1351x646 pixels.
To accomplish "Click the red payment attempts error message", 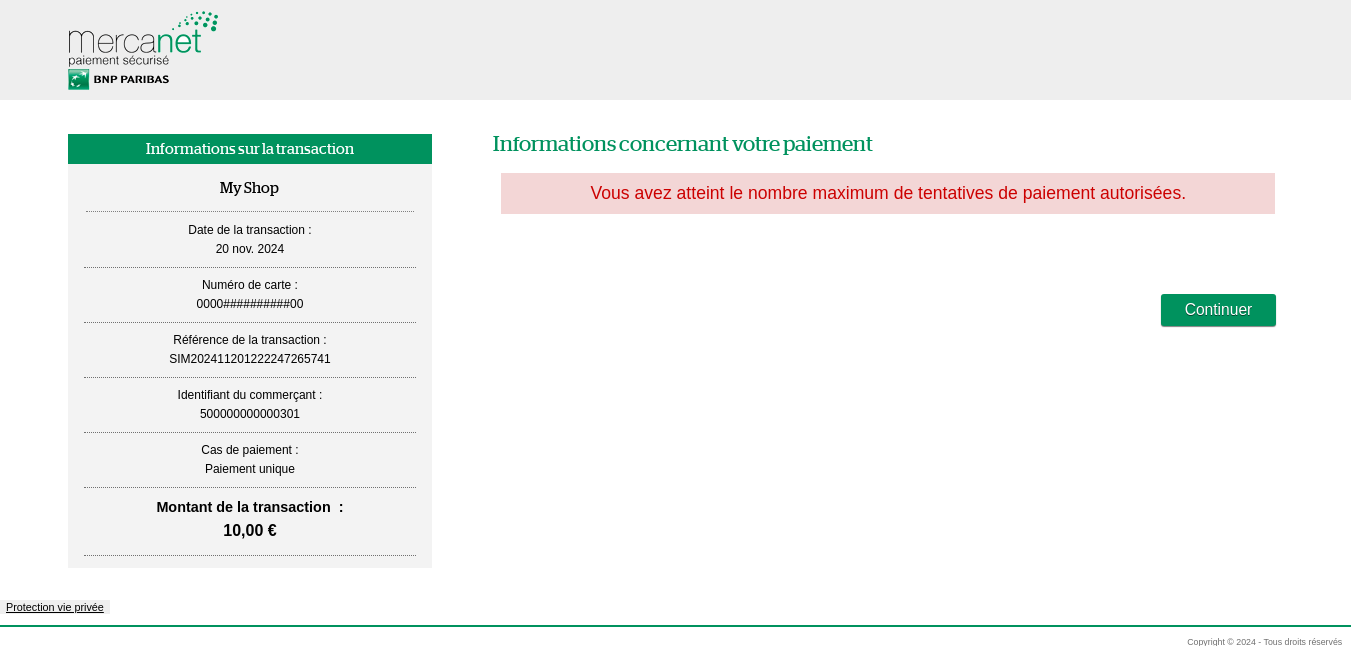I will click(888, 193).
